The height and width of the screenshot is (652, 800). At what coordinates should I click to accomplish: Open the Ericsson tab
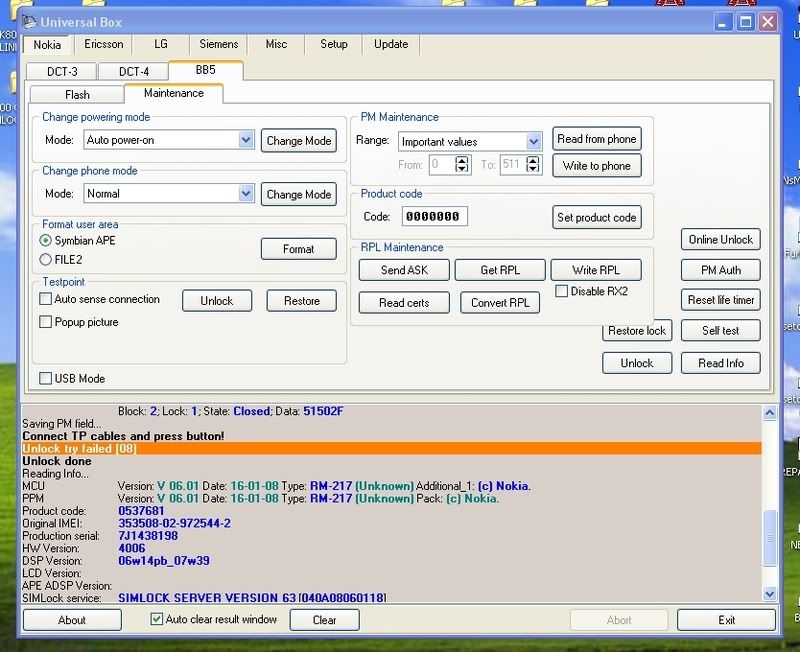coord(104,44)
